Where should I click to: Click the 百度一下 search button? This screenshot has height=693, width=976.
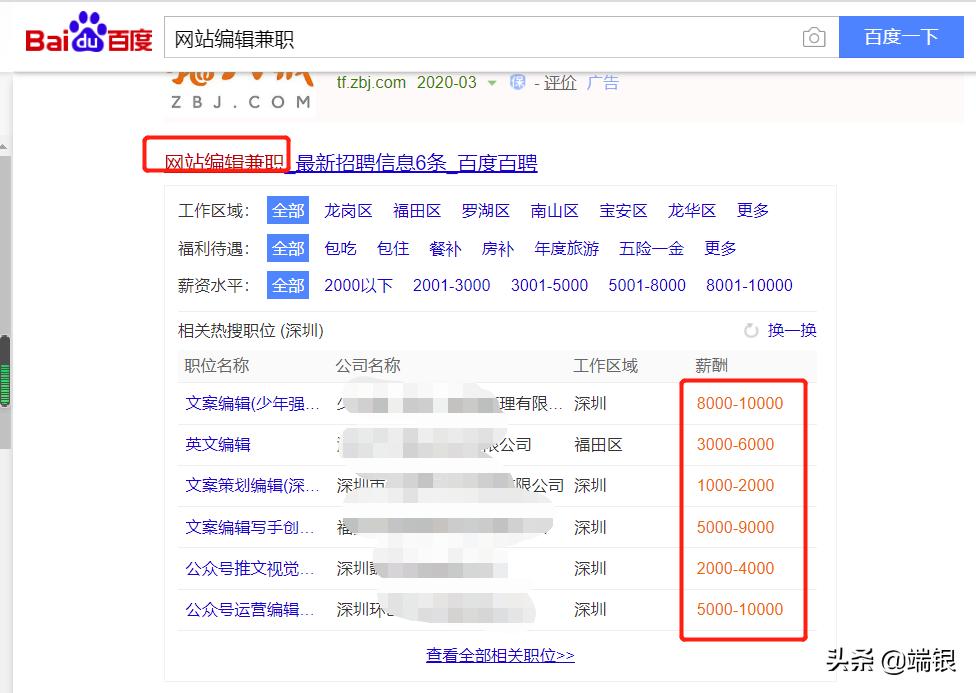click(x=901, y=37)
